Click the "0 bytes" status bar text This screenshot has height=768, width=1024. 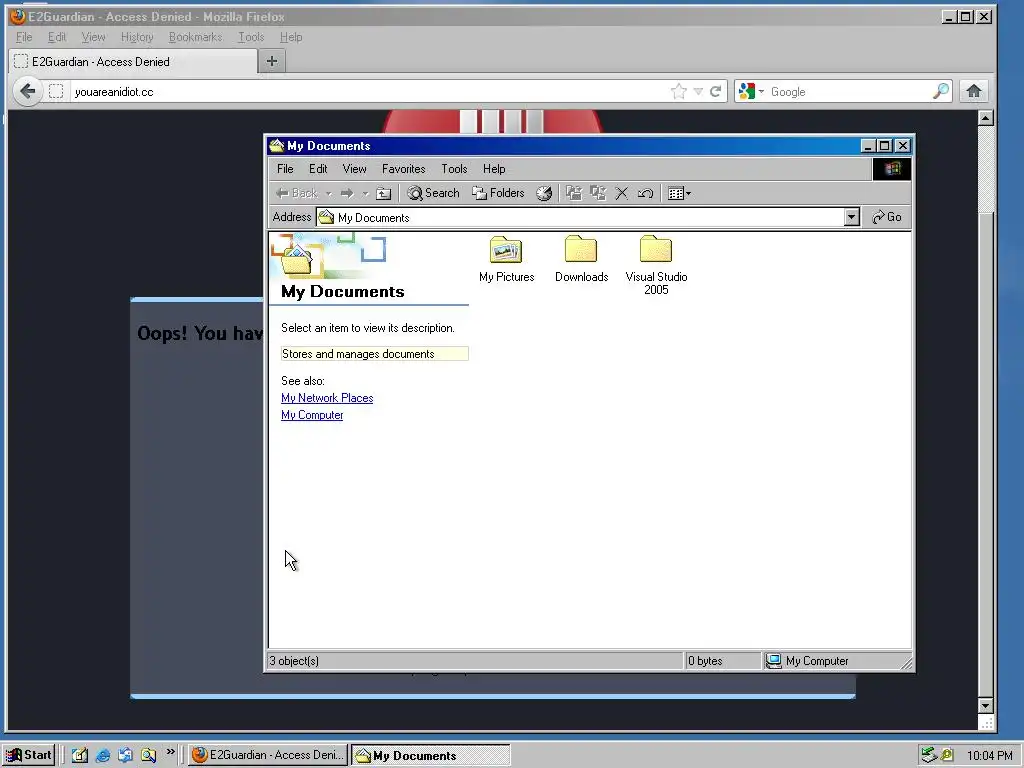pos(705,661)
